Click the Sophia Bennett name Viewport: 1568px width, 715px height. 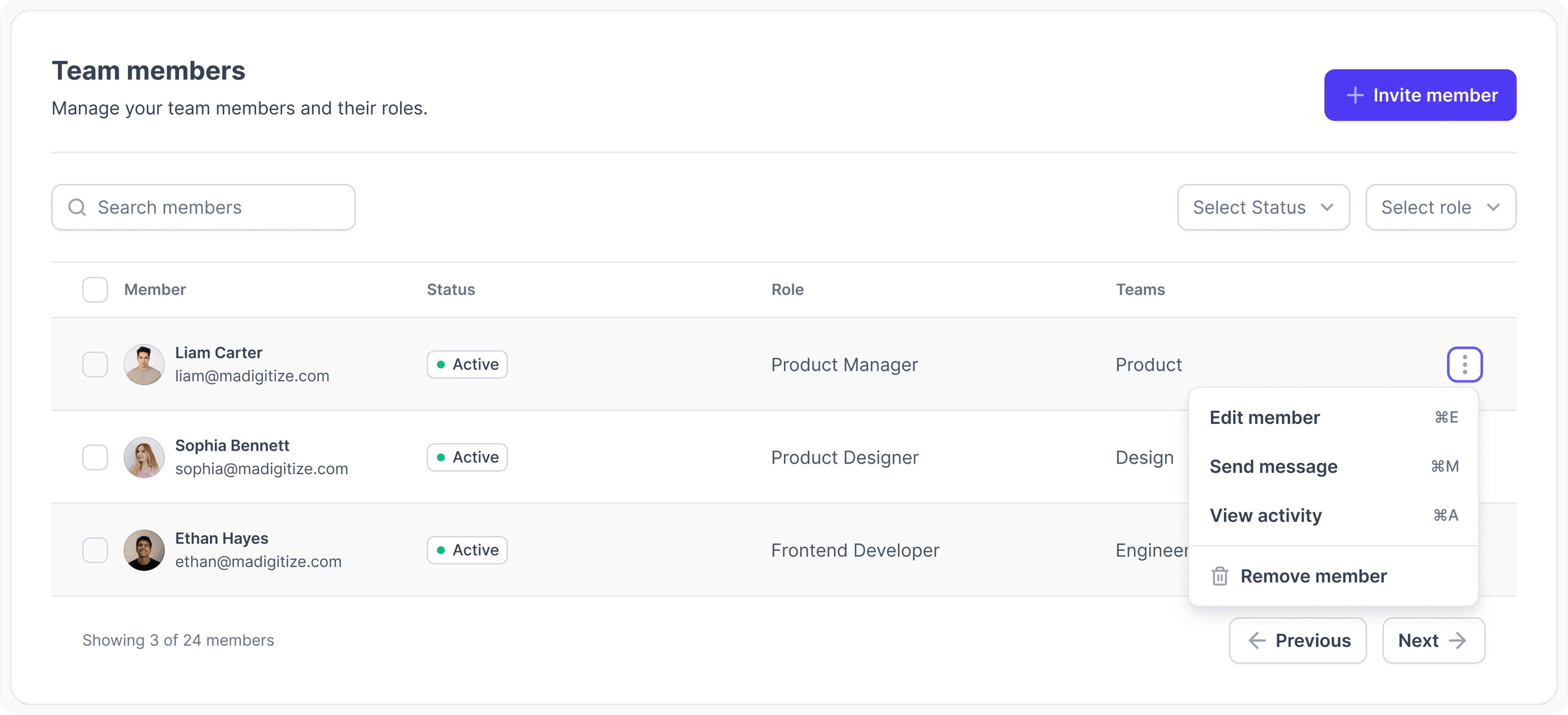[x=232, y=445]
